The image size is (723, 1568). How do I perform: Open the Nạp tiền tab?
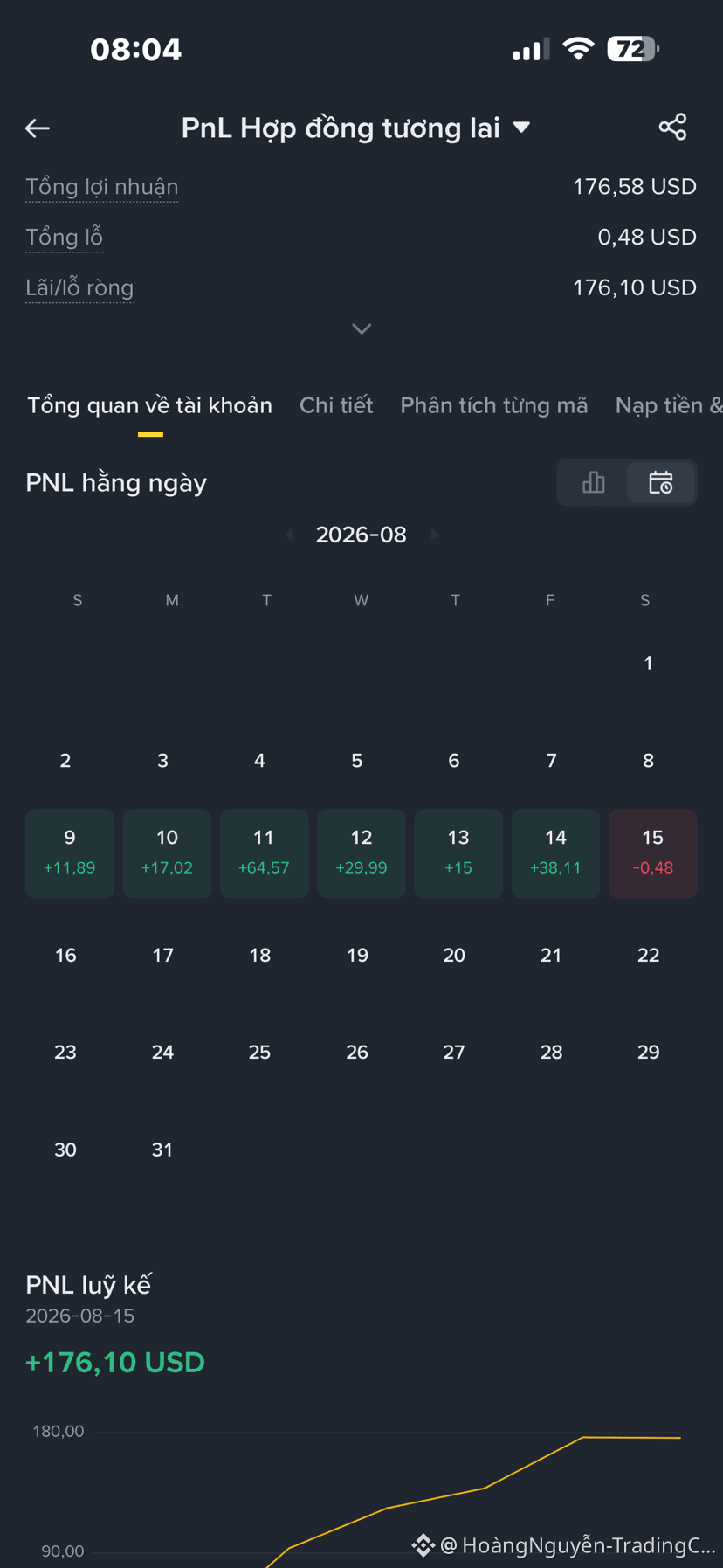(x=669, y=405)
